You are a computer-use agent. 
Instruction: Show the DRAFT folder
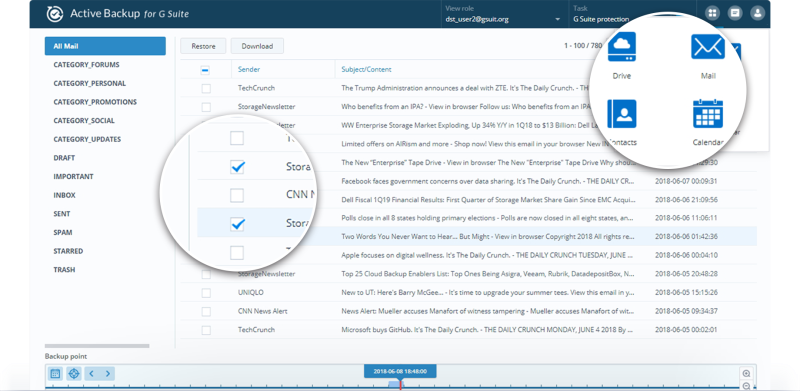point(64,158)
